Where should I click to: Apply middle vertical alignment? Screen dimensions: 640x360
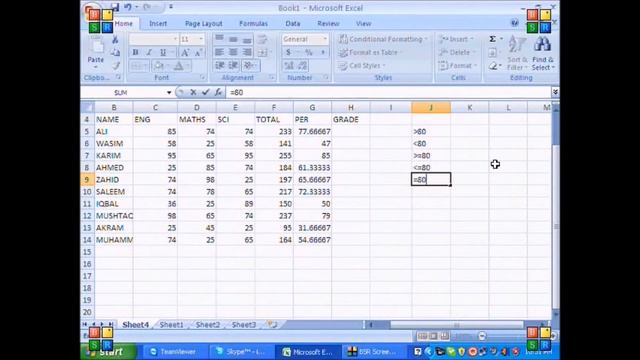(233, 39)
